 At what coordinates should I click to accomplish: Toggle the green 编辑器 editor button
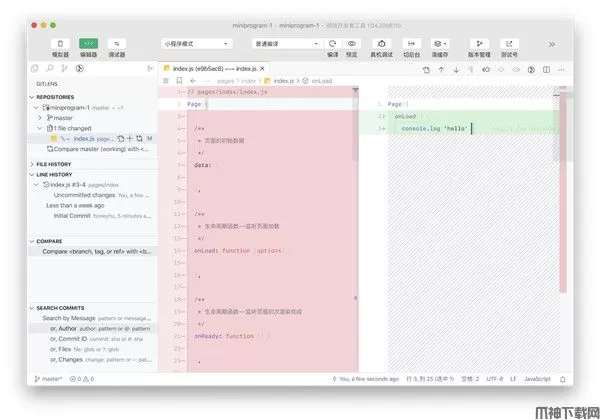88,44
